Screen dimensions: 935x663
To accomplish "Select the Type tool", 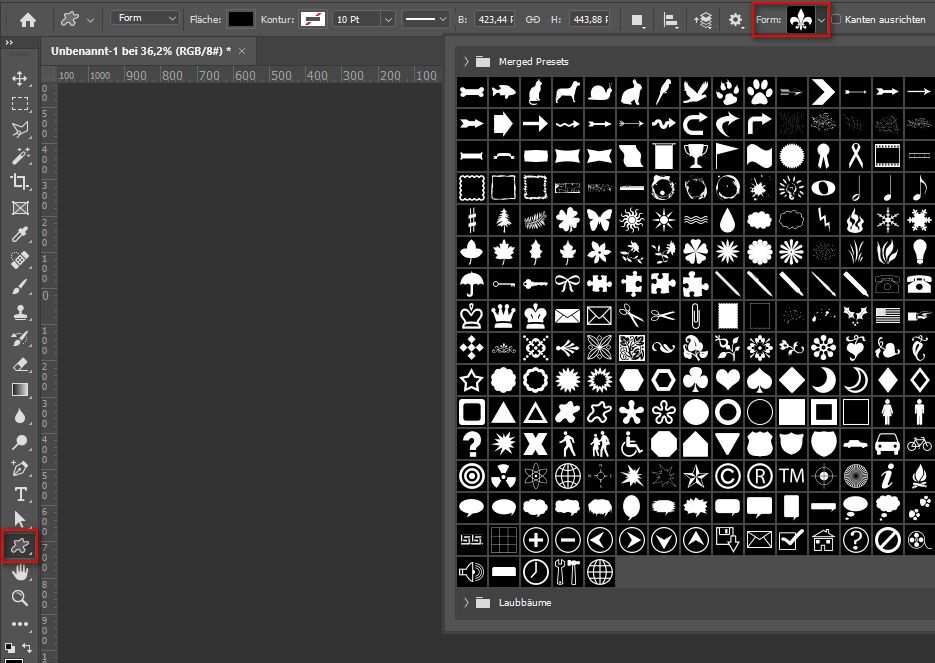I will click(x=20, y=494).
